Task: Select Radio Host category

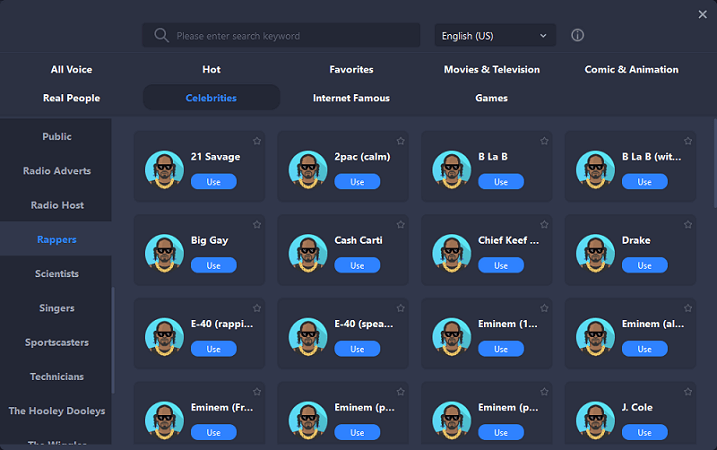Action: coord(56,205)
